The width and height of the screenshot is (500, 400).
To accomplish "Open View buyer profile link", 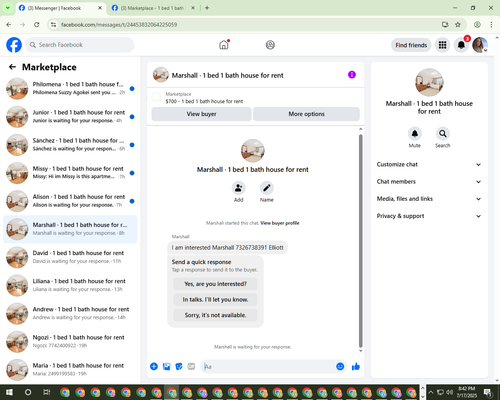I will click(280, 223).
